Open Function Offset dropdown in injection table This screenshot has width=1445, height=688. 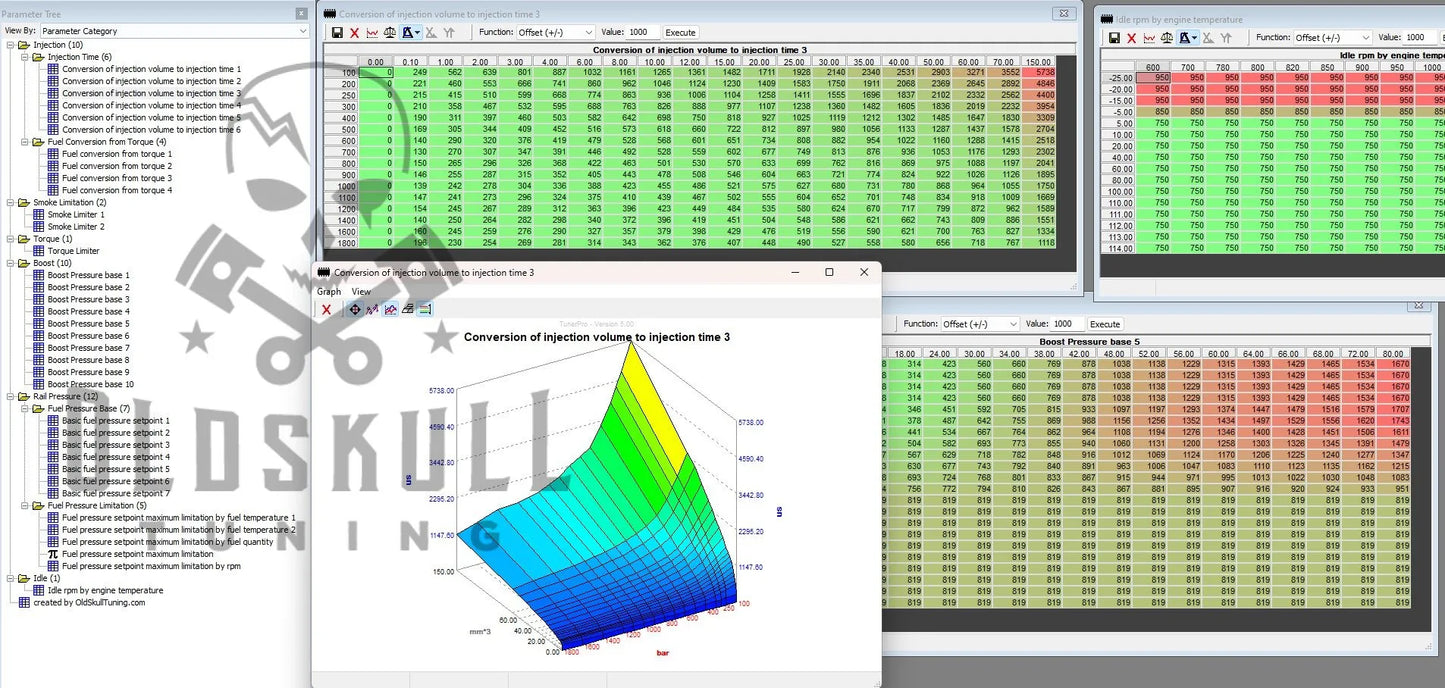click(555, 33)
